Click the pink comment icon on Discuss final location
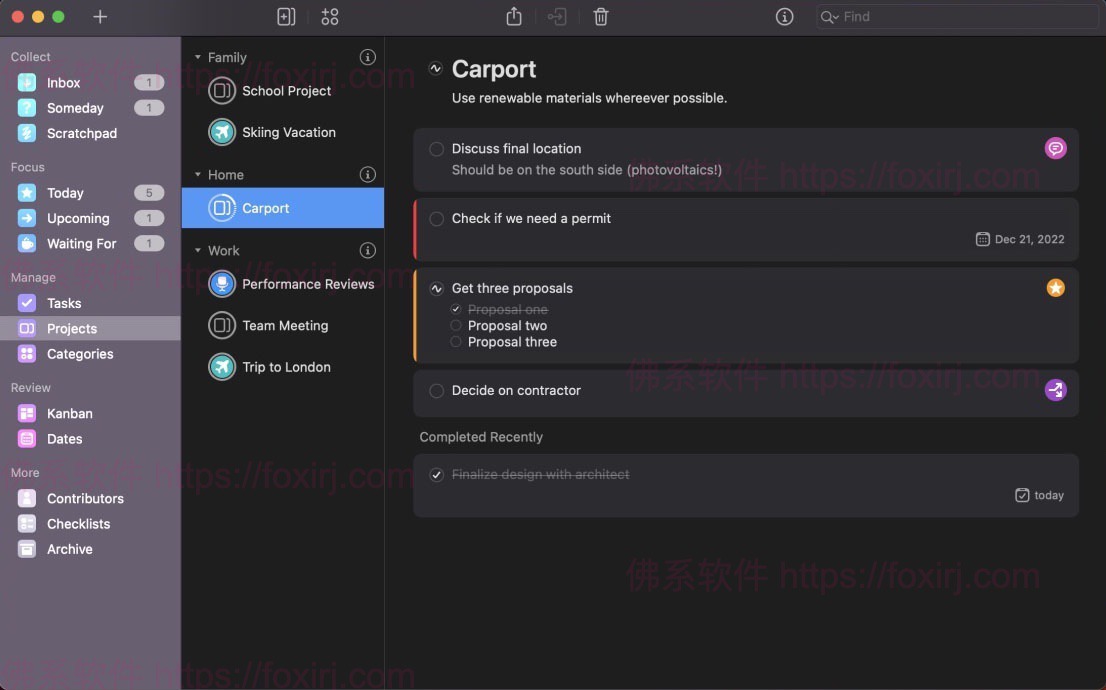 (1055, 148)
